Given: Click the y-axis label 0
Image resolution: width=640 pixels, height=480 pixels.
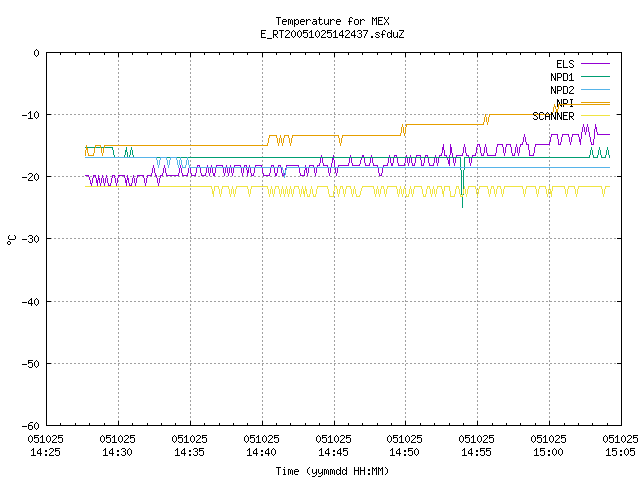Looking at the screenshot, I should click(x=36, y=53).
